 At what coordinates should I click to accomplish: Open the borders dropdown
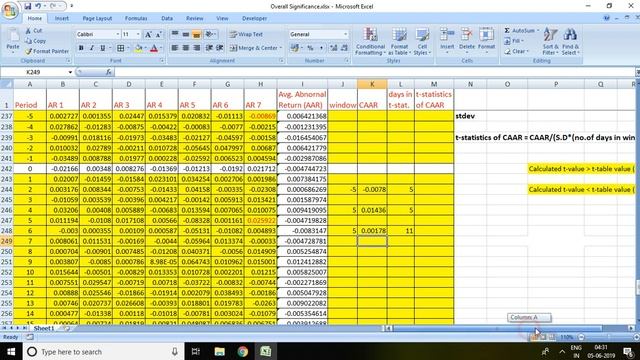128,48
